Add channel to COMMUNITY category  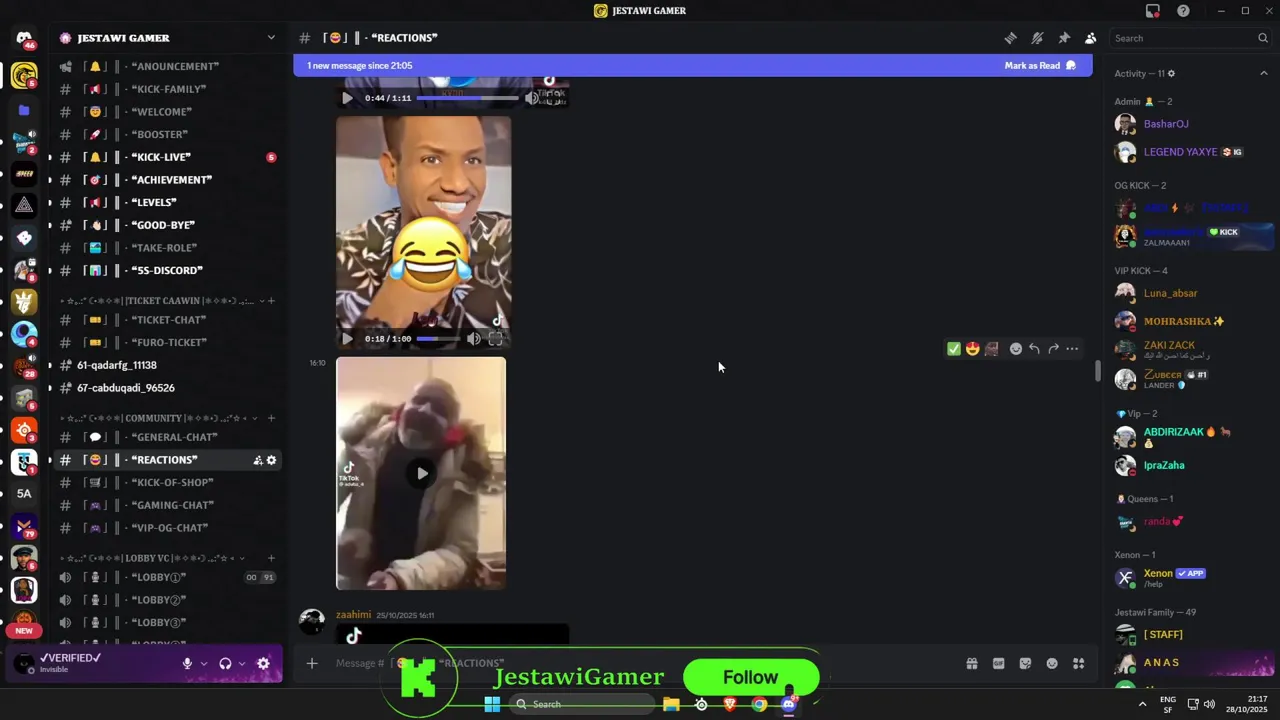(x=271, y=418)
